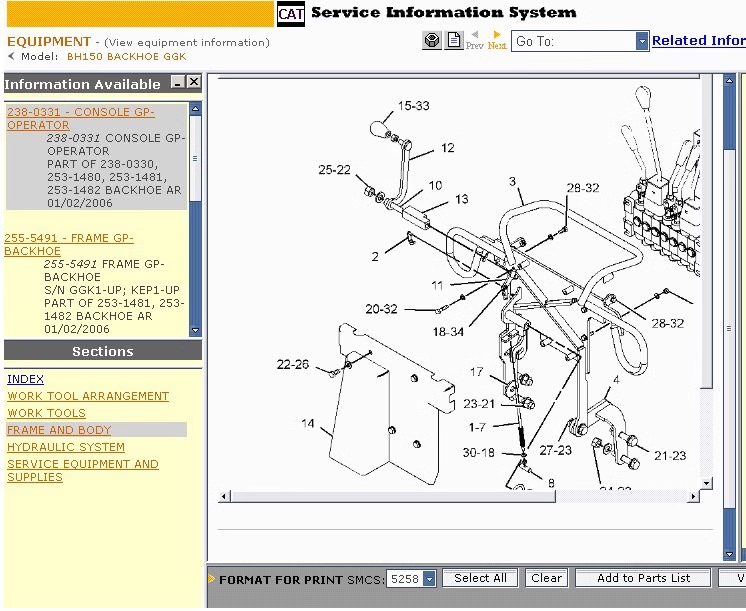
Task: Click the Select All button
Action: pos(480,578)
